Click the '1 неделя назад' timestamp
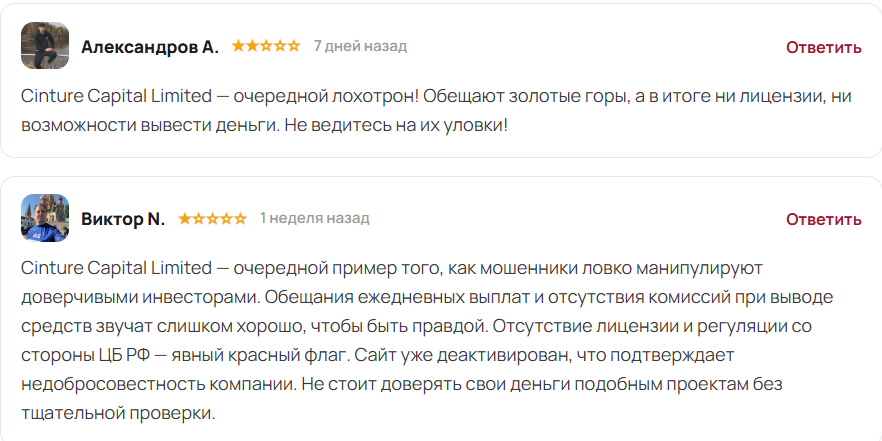Screen dimensions: 882x441 [314, 218]
